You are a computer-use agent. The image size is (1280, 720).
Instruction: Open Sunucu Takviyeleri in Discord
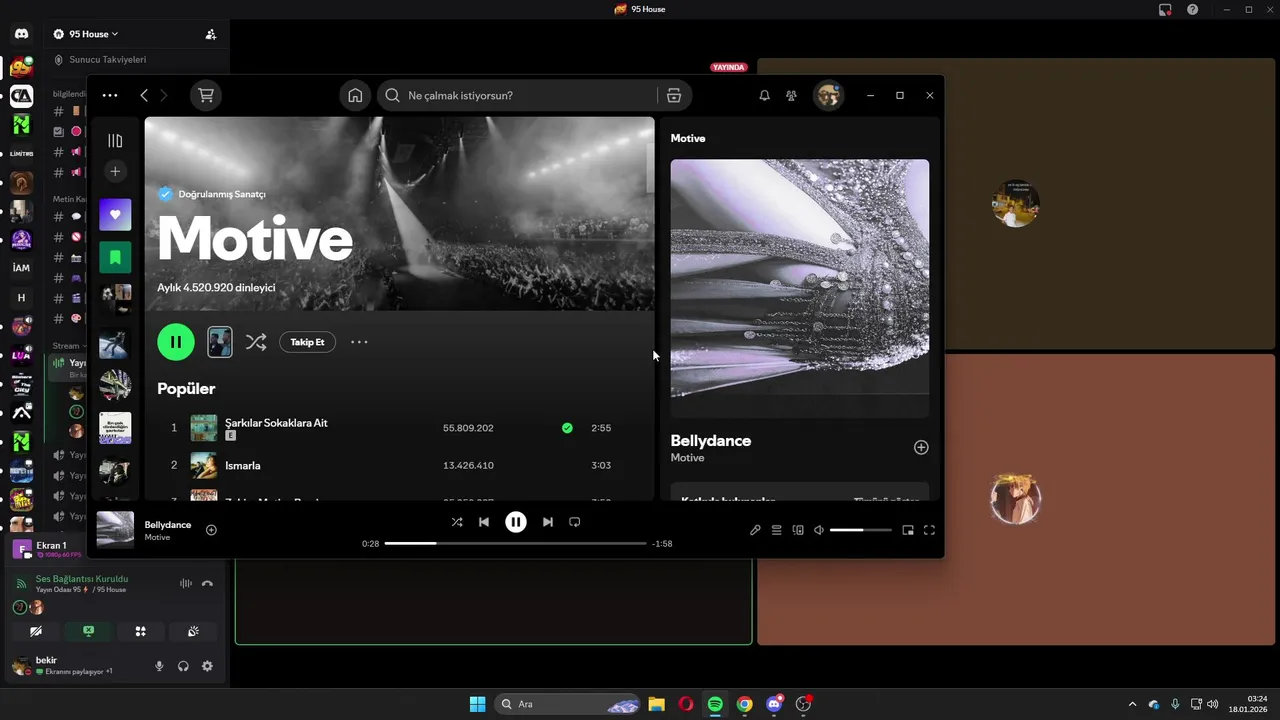click(107, 60)
